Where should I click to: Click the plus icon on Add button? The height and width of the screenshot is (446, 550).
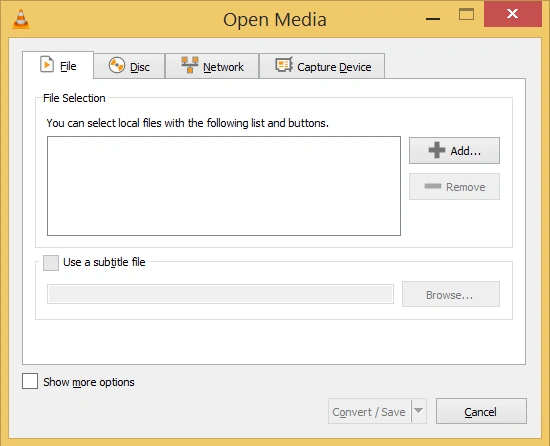437,150
